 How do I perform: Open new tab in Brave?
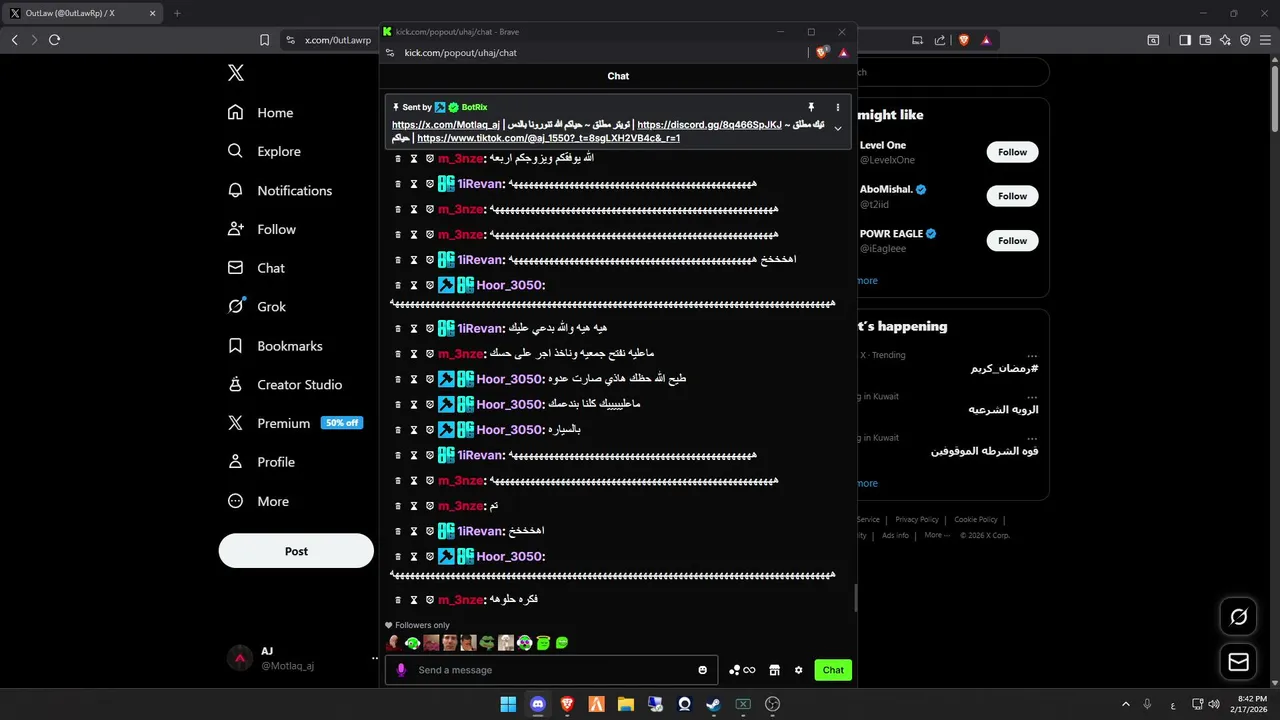pyautogui.click(x=177, y=13)
